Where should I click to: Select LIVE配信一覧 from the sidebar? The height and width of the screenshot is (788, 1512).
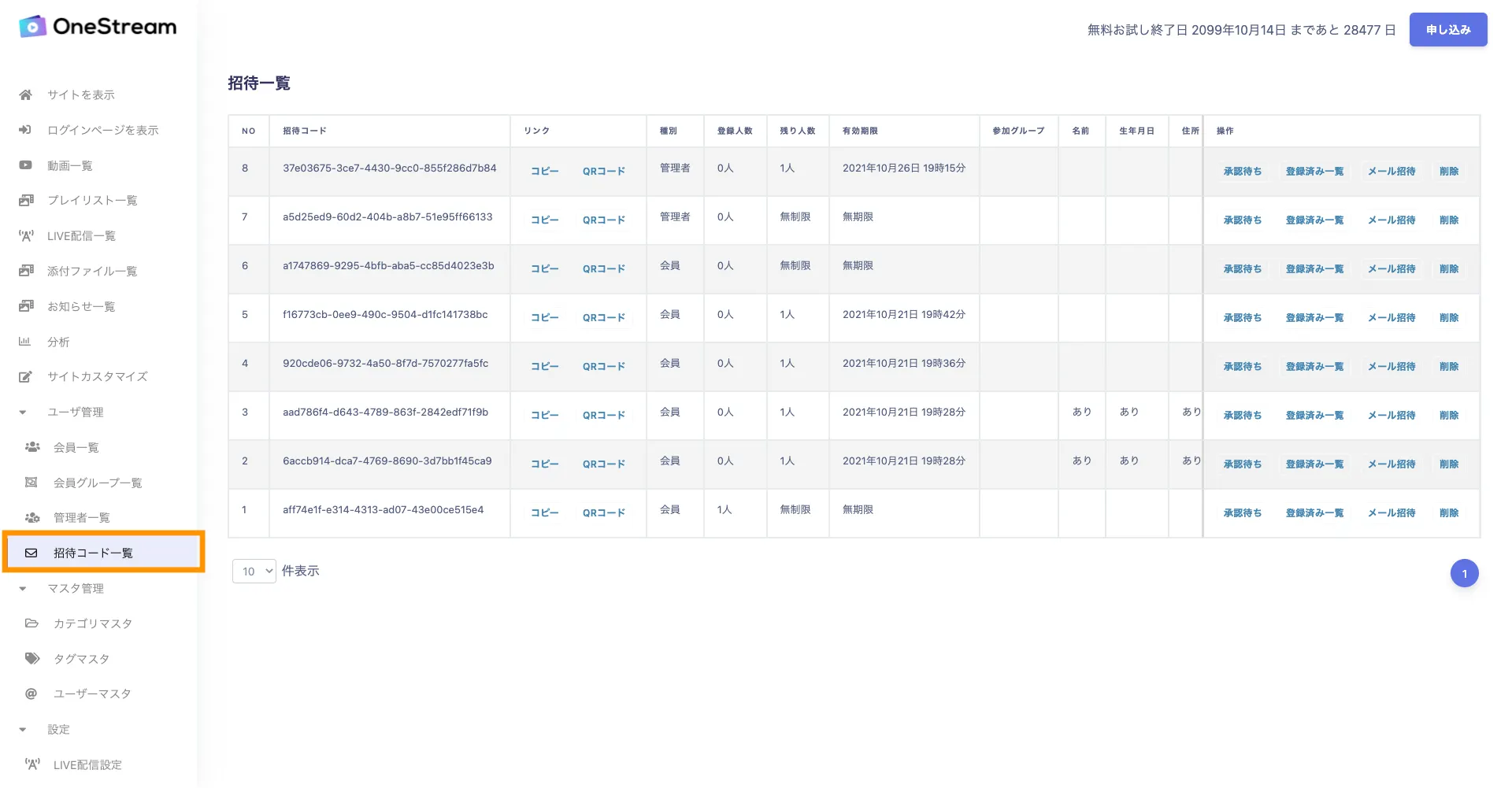(x=81, y=235)
